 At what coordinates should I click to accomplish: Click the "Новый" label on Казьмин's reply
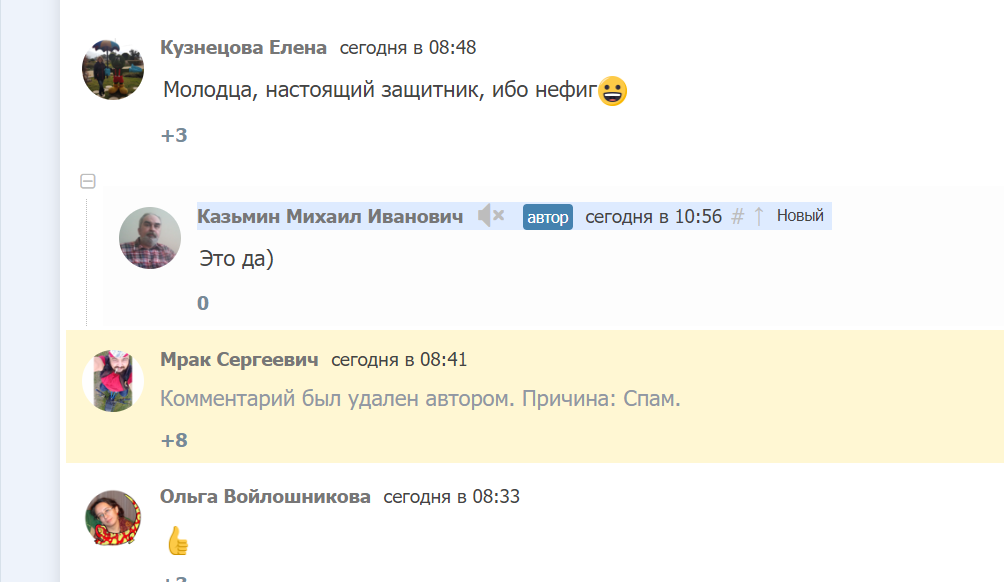click(x=800, y=216)
